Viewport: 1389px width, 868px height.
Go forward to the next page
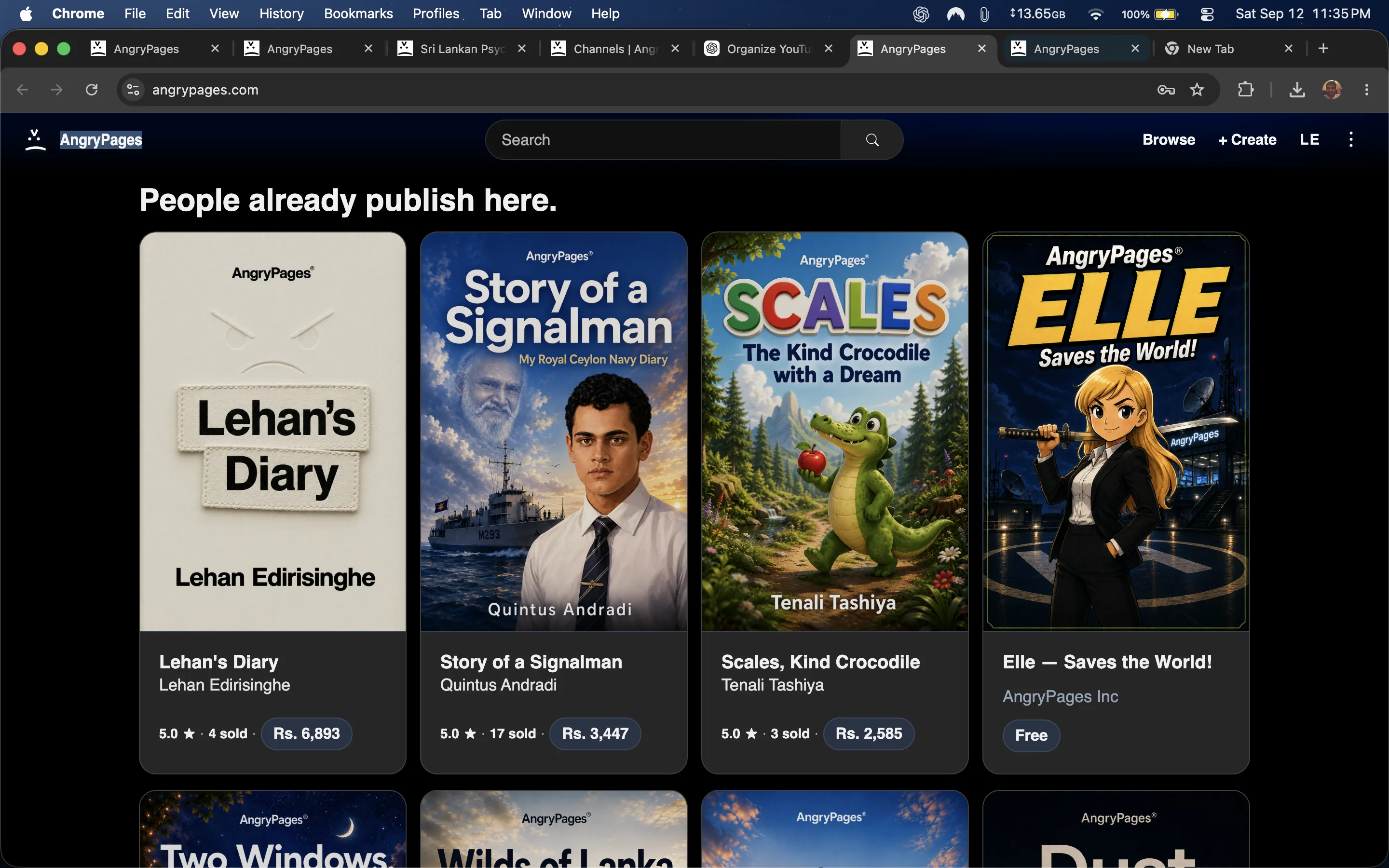point(56,90)
